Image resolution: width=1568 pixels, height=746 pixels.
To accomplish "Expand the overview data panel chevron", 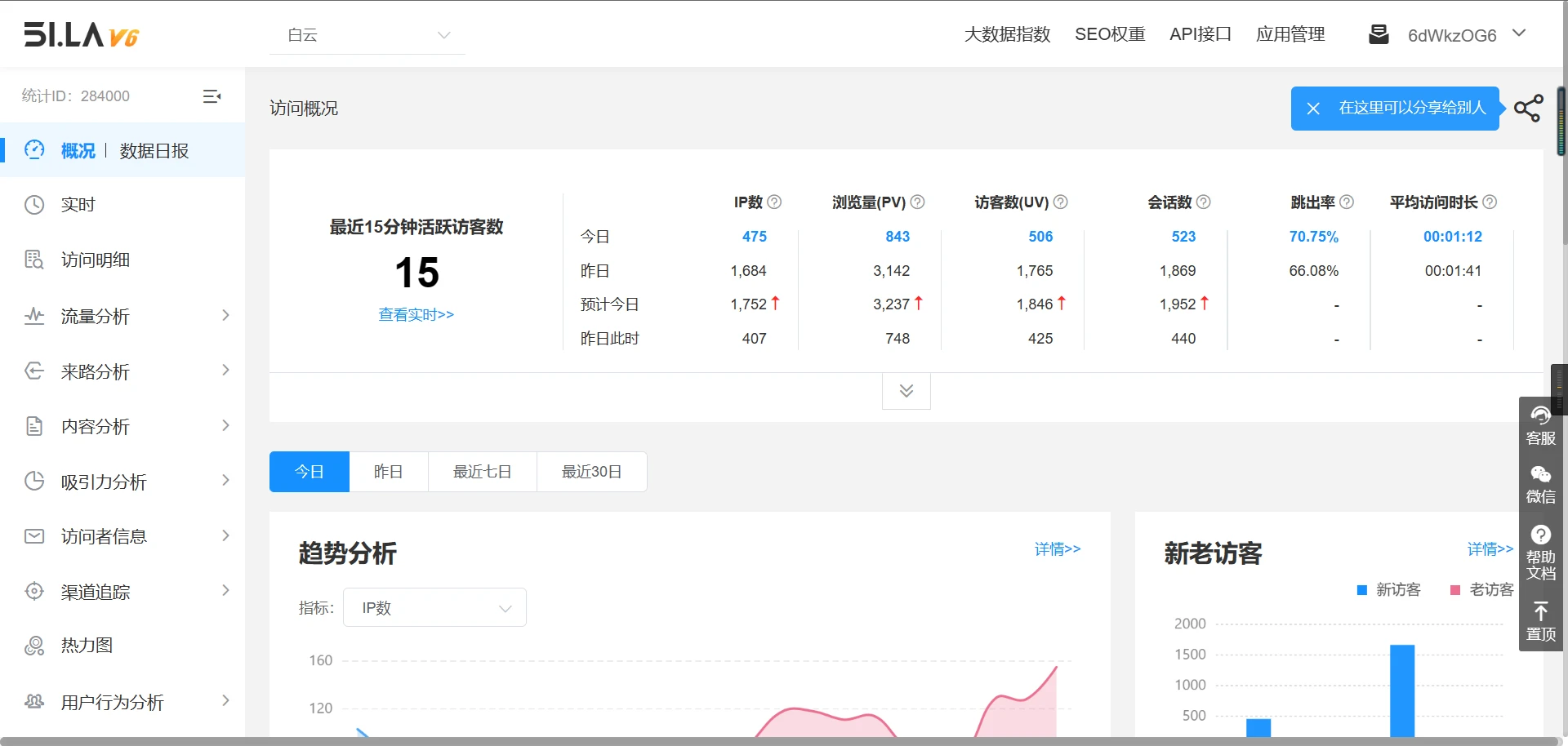I will click(x=906, y=391).
